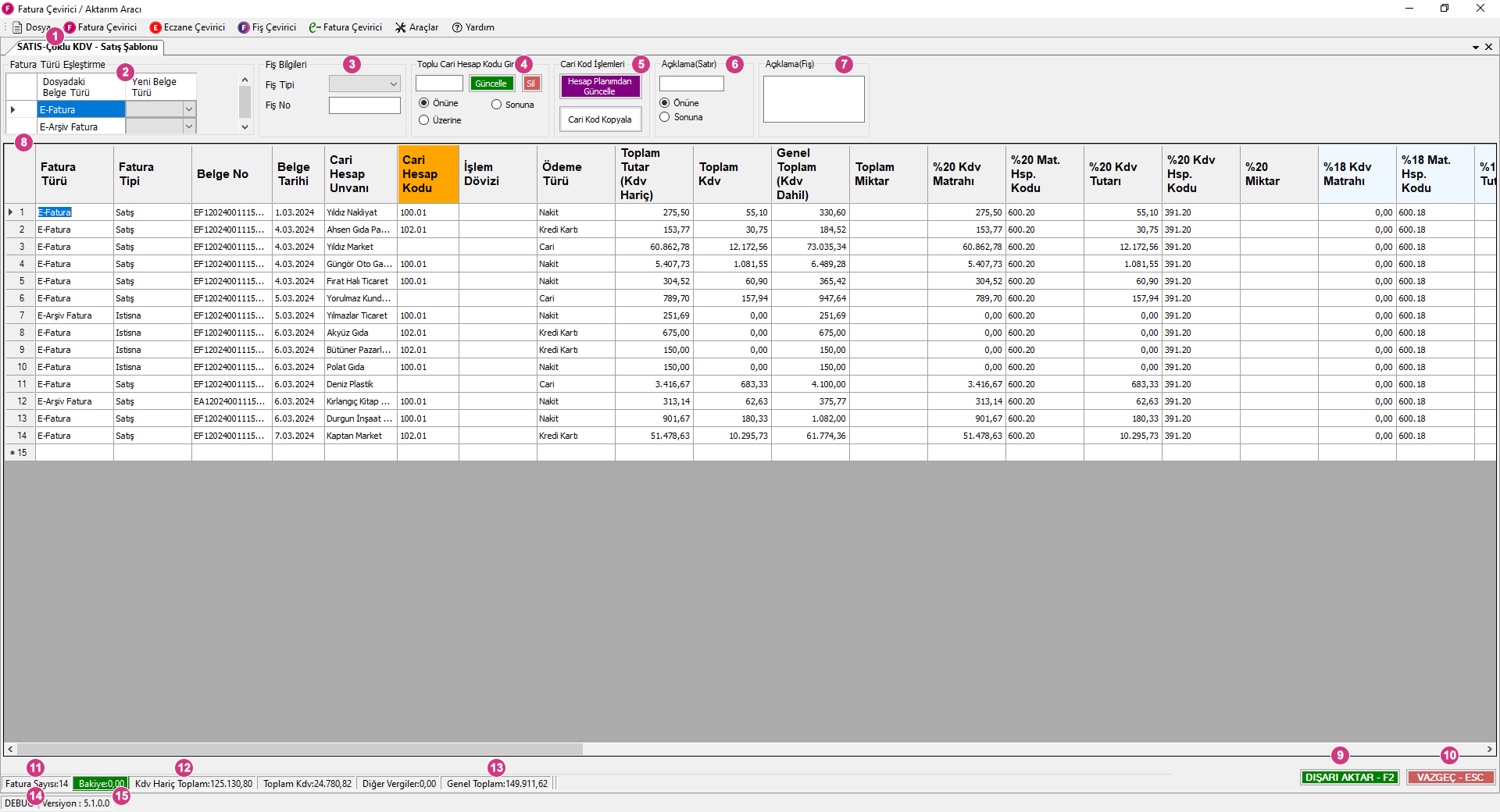Image resolution: width=1500 pixels, height=812 pixels.
Task: Click the DIŞARI AKTAR - F2 button
Action: [1350, 778]
